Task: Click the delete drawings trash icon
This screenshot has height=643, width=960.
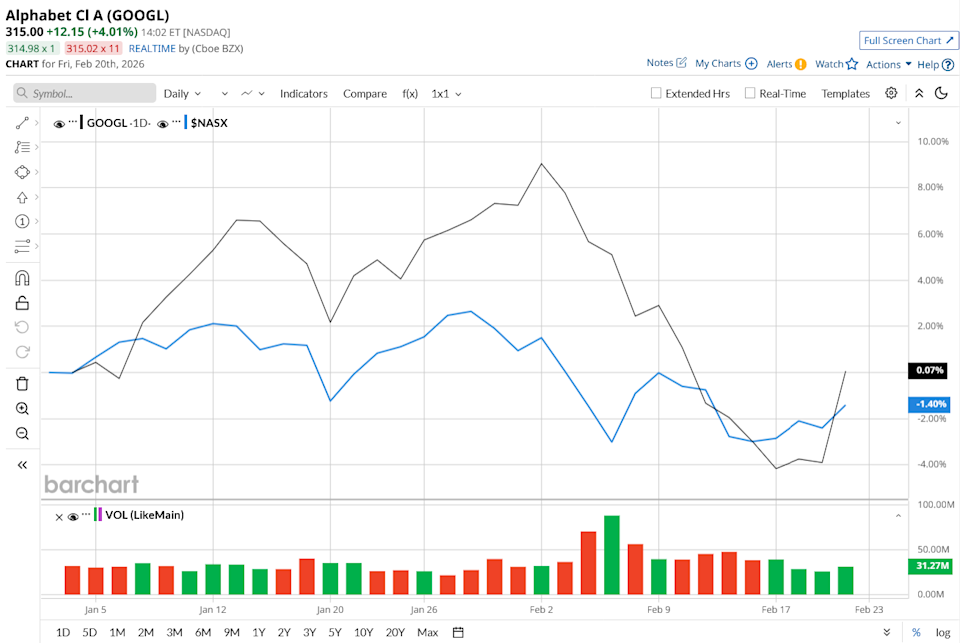Action: 22,383
